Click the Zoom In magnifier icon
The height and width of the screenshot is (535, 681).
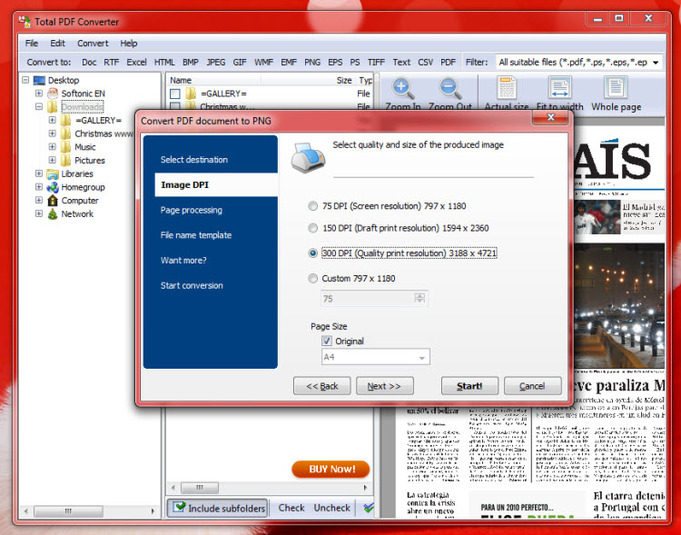tap(403, 88)
